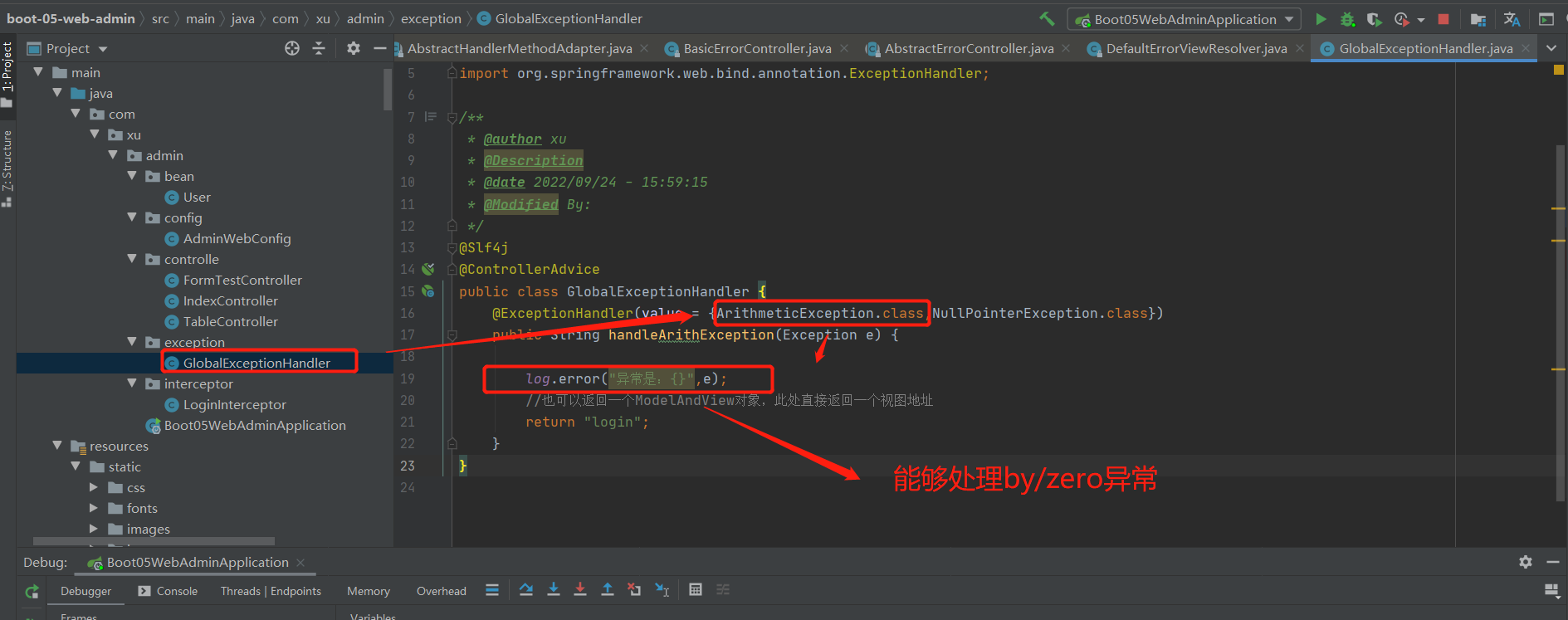
Task: Stop the running application
Action: click(x=1443, y=18)
